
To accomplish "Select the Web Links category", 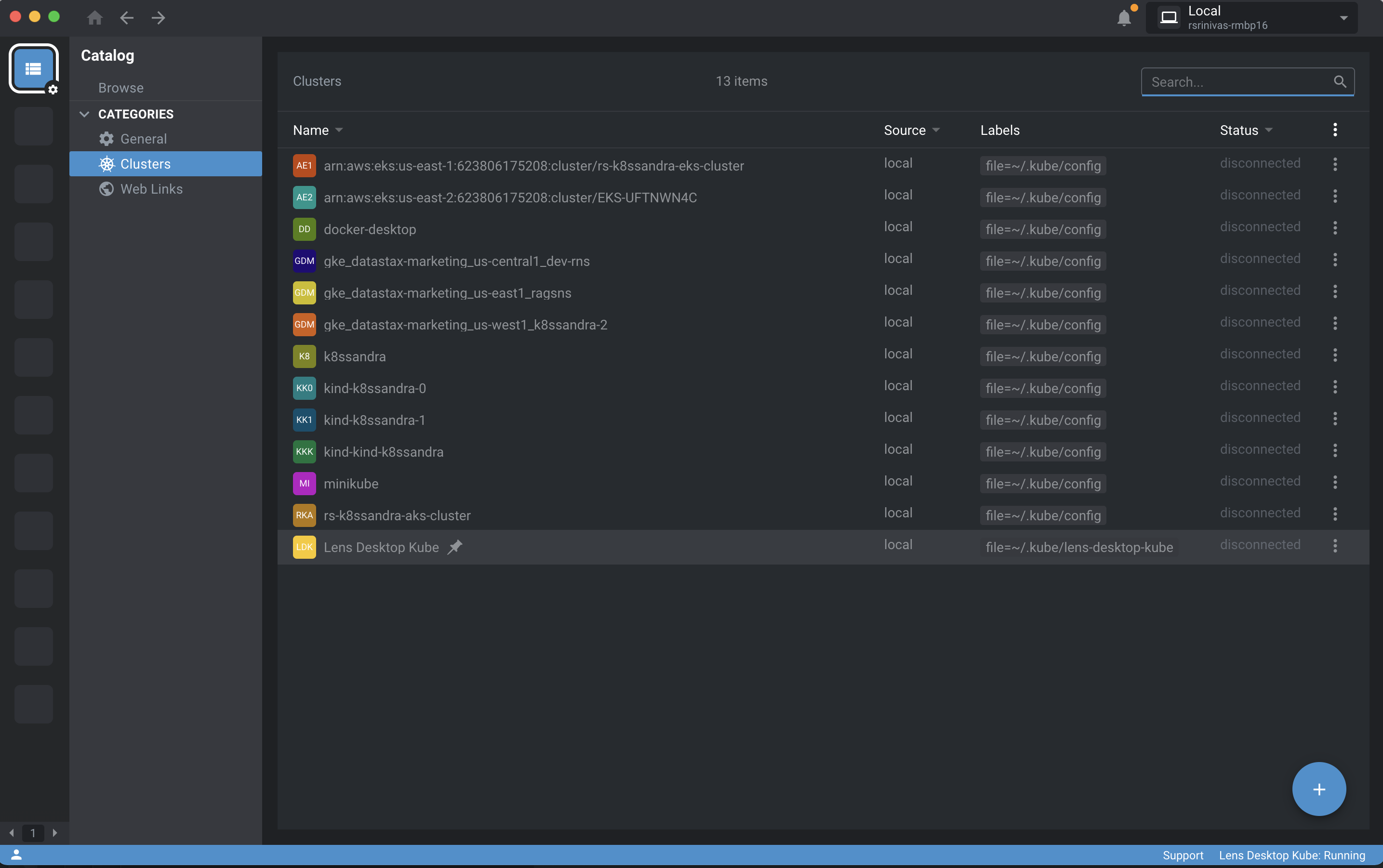I will 151,189.
